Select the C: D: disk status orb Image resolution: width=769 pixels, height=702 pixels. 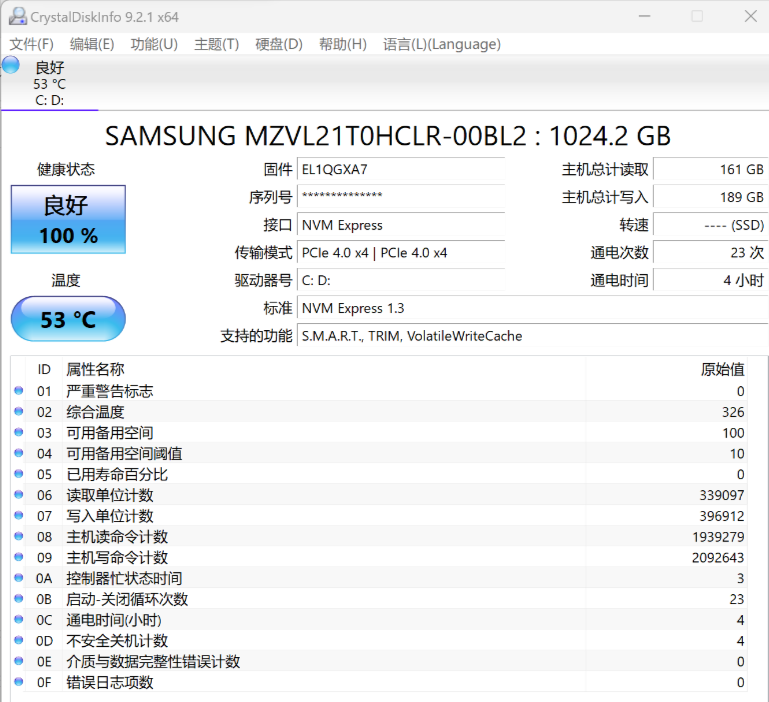(x=10, y=65)
